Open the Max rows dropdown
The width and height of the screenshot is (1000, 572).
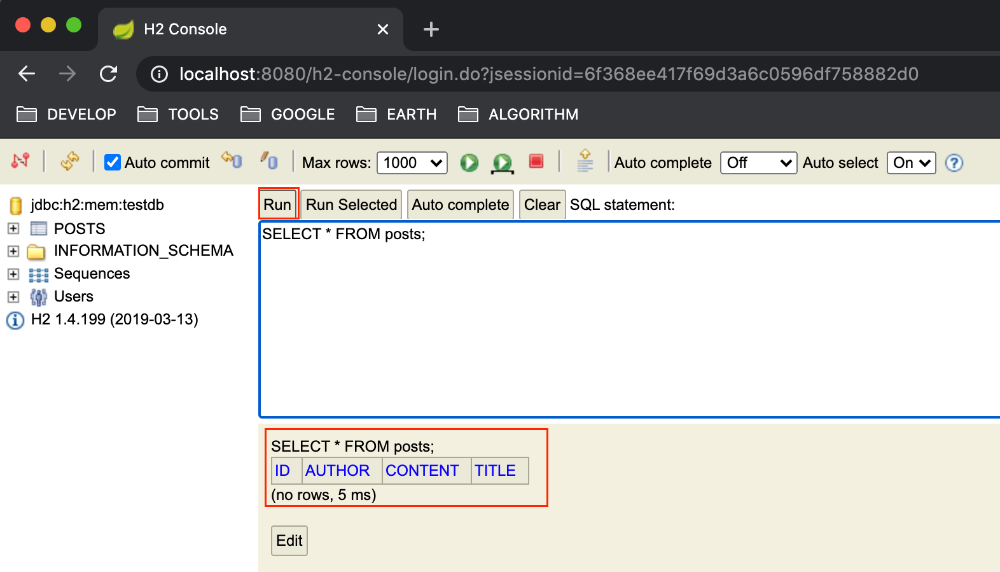tap(412, 163)
